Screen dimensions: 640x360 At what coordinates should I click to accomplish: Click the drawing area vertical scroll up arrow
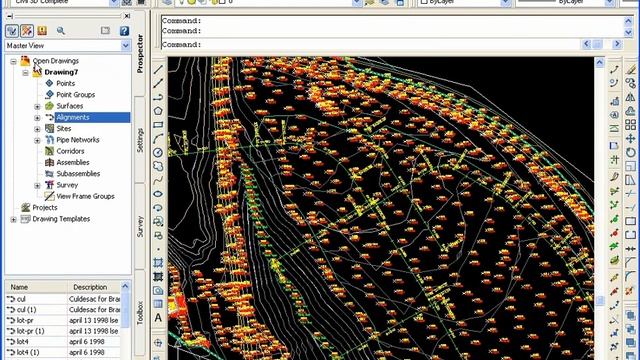coord(599,62)
